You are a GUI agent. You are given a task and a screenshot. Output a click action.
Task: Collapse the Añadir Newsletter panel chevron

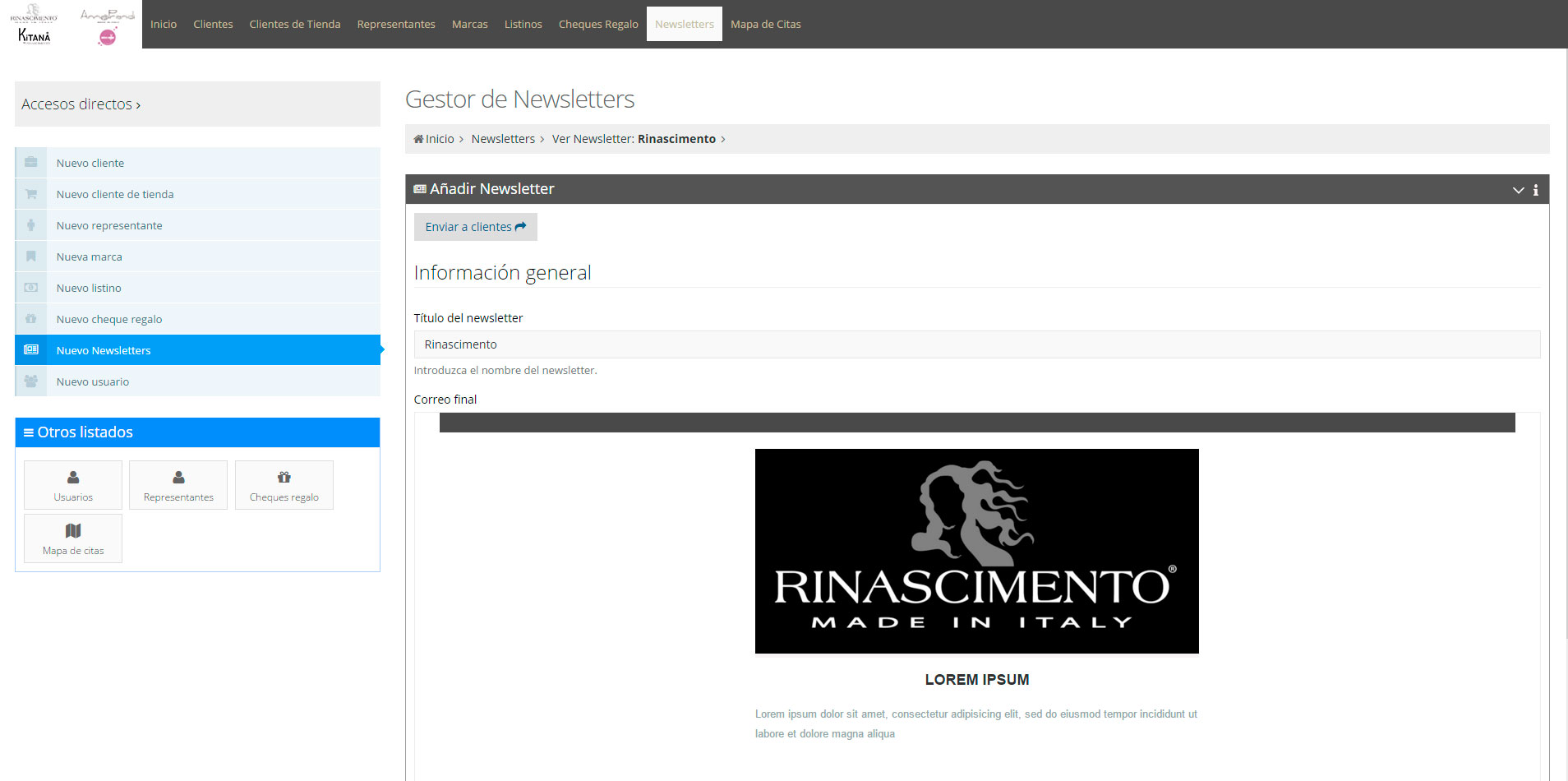click(x=1518, y=190)
